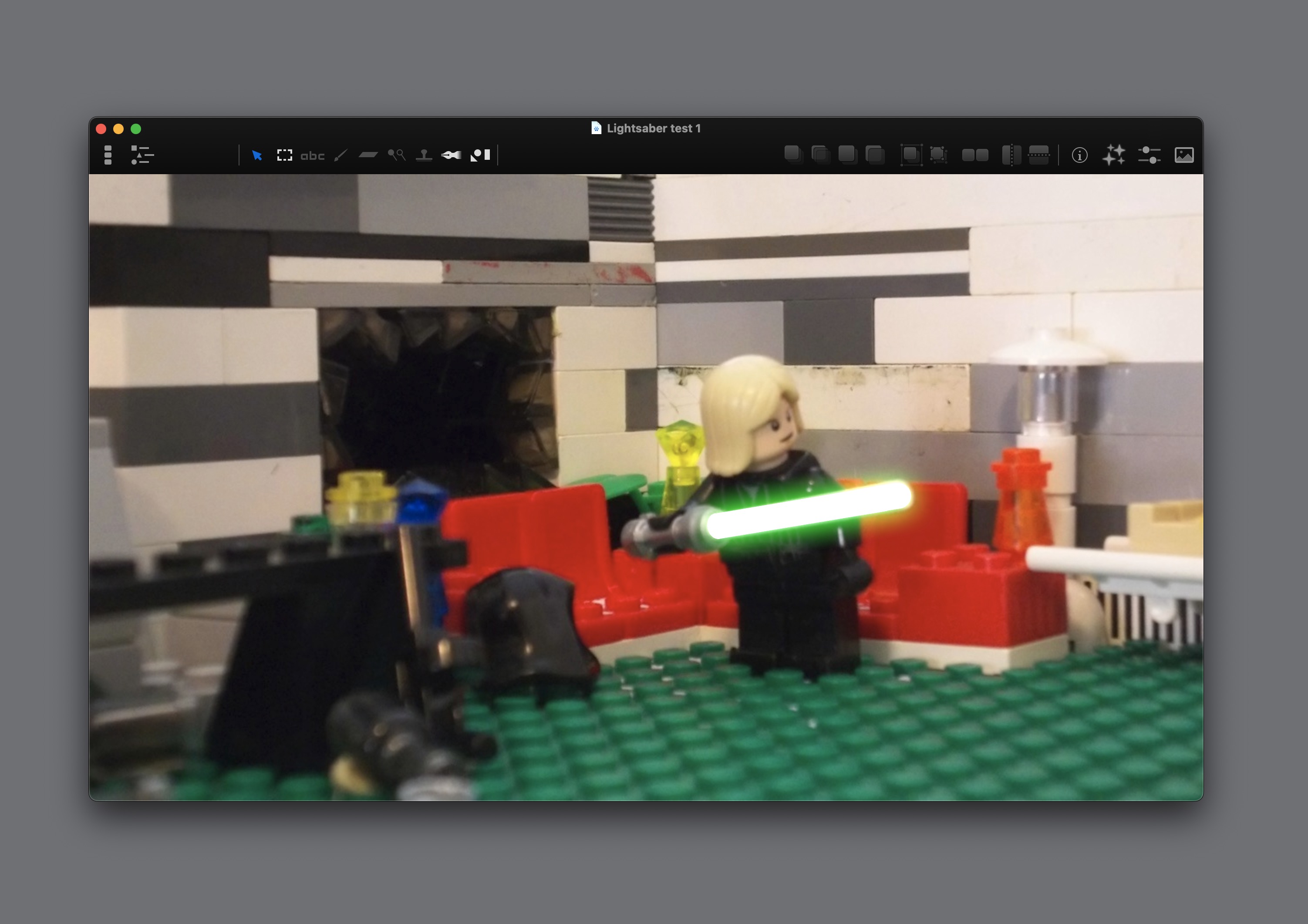Viewport: 1308px width, 924px height.
Task: Choose the marquee selection tool
Action: pos(284,155)
